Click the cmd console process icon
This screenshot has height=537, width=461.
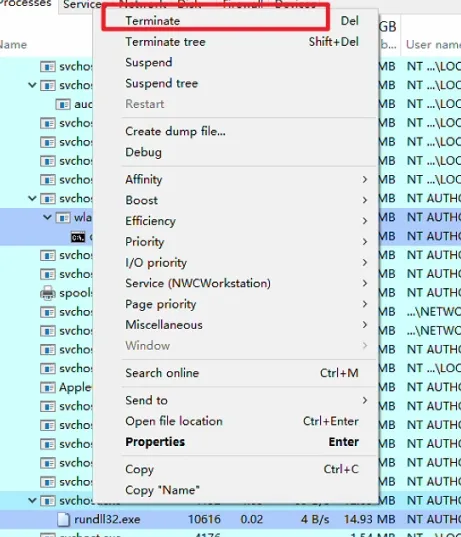tap(78, 237)
